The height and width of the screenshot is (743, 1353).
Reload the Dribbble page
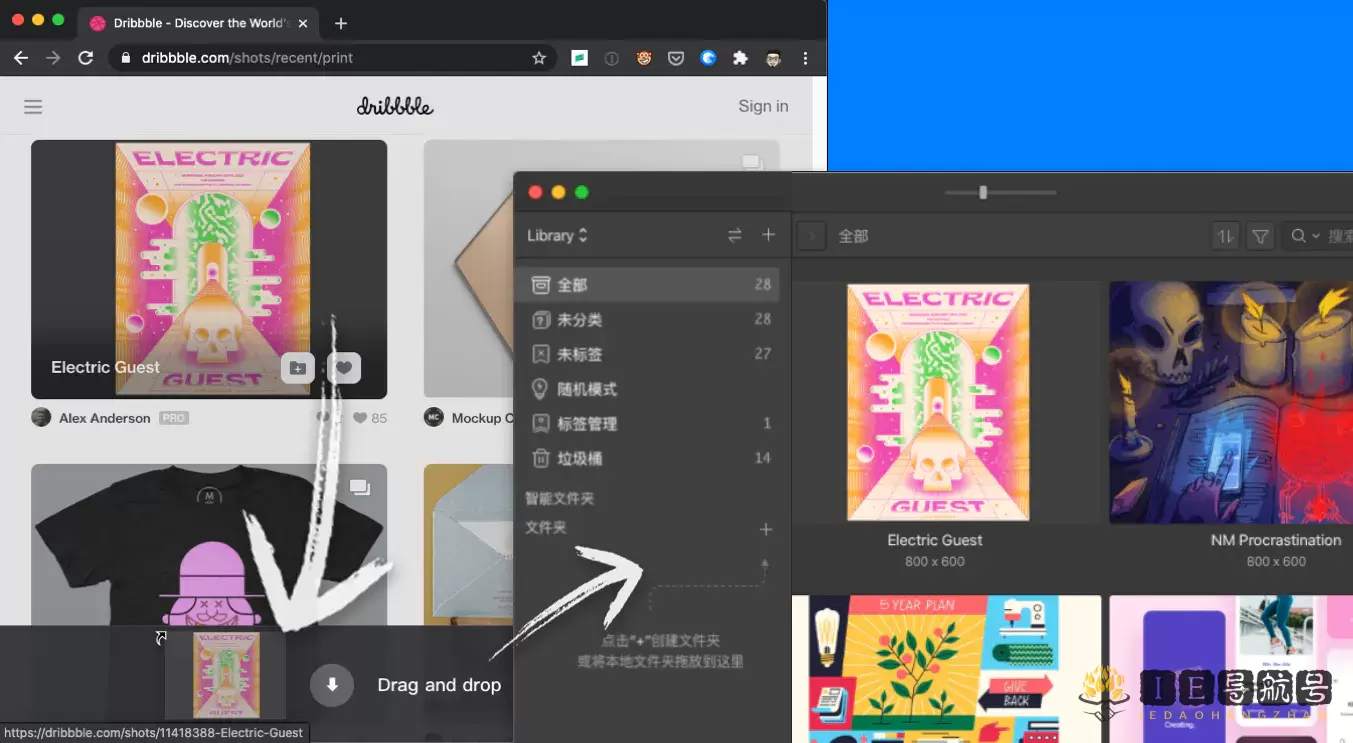tap(86, 58)
